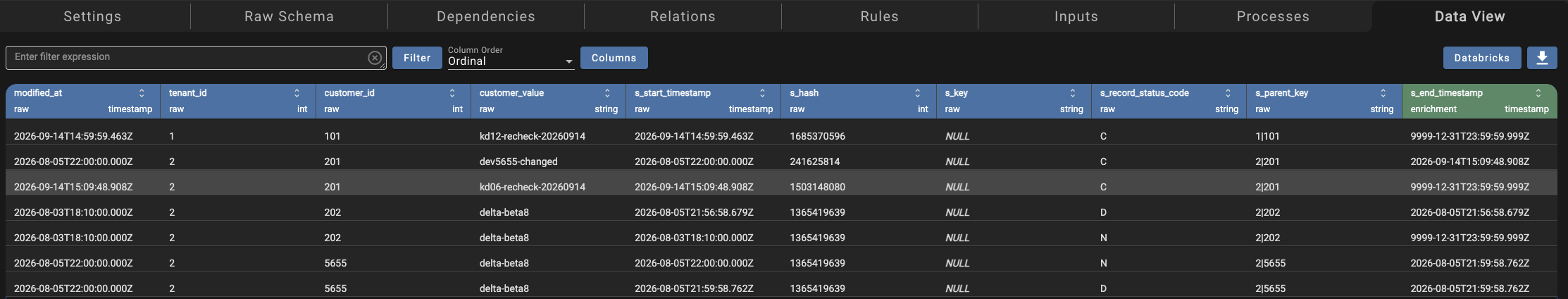Click s_start_timestamp 2026-08-03T18:10:00.000Z cell

(x=694, y=238)
